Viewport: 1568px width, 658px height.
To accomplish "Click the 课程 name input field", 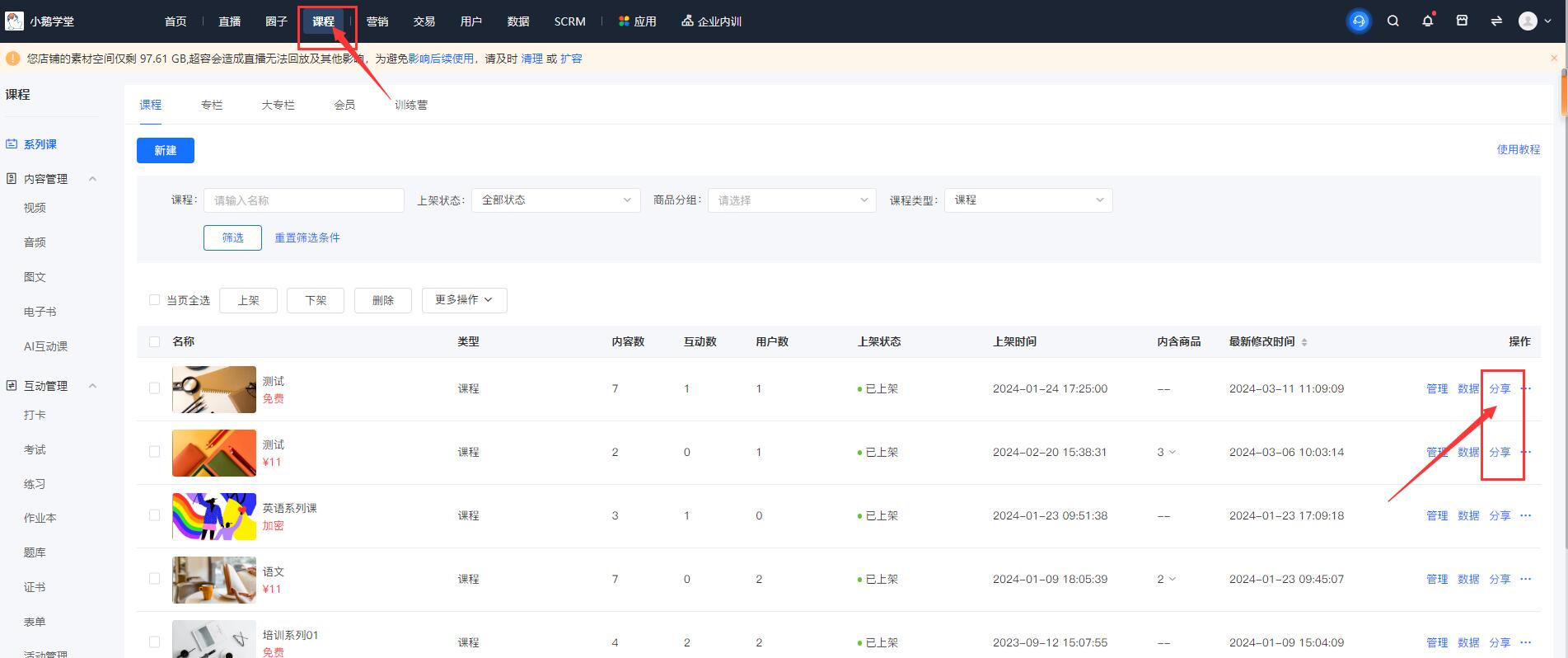I will [303, 200].
